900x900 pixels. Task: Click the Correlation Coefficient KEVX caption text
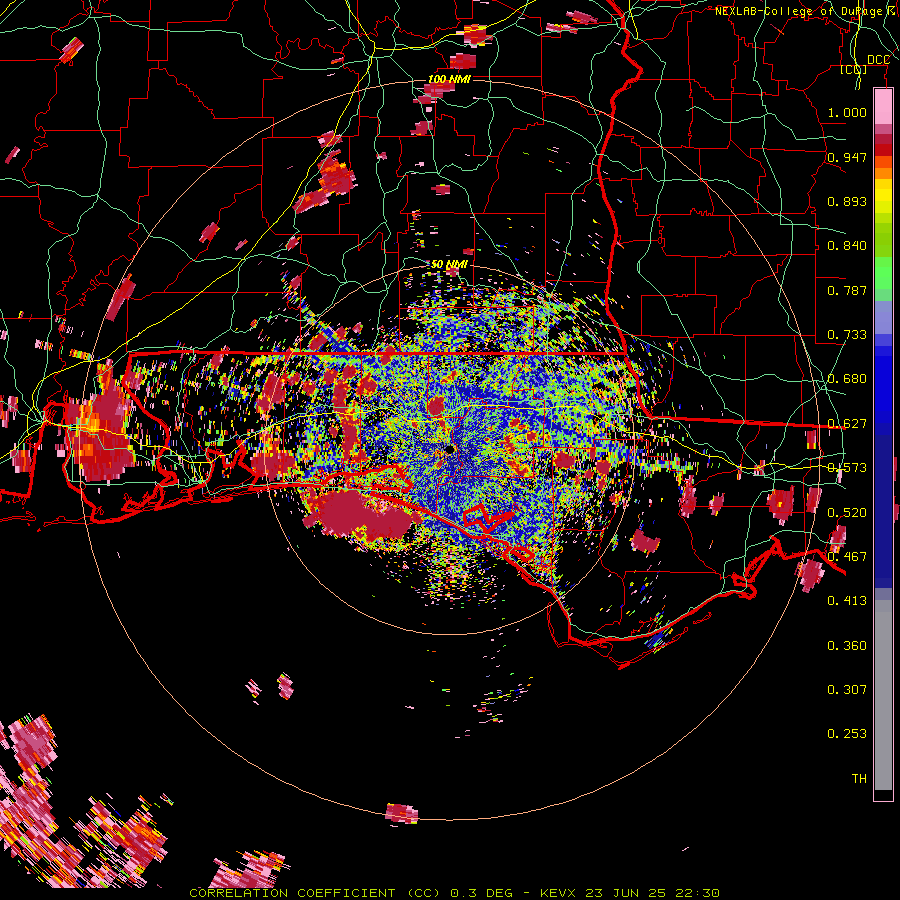(454, 893)
